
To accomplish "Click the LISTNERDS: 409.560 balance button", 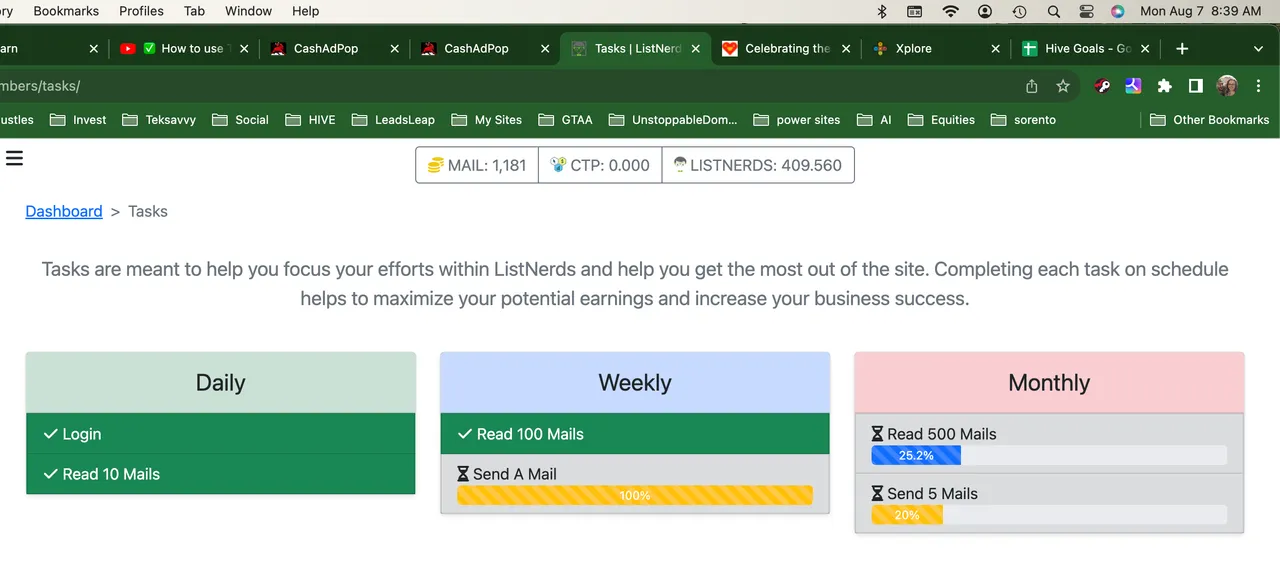I will click(758, 165).
